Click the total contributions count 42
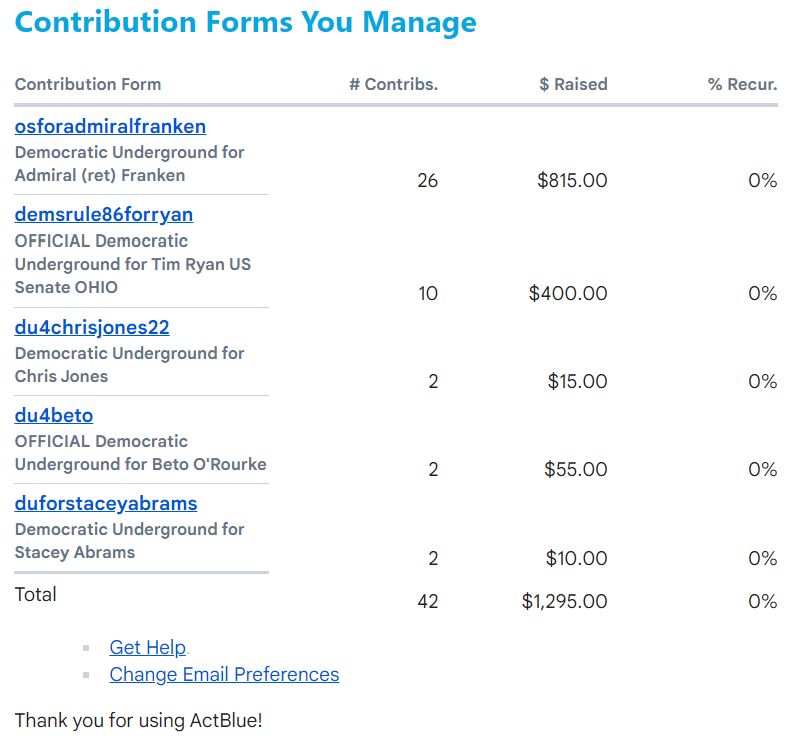789x736 pixels. 427,602
